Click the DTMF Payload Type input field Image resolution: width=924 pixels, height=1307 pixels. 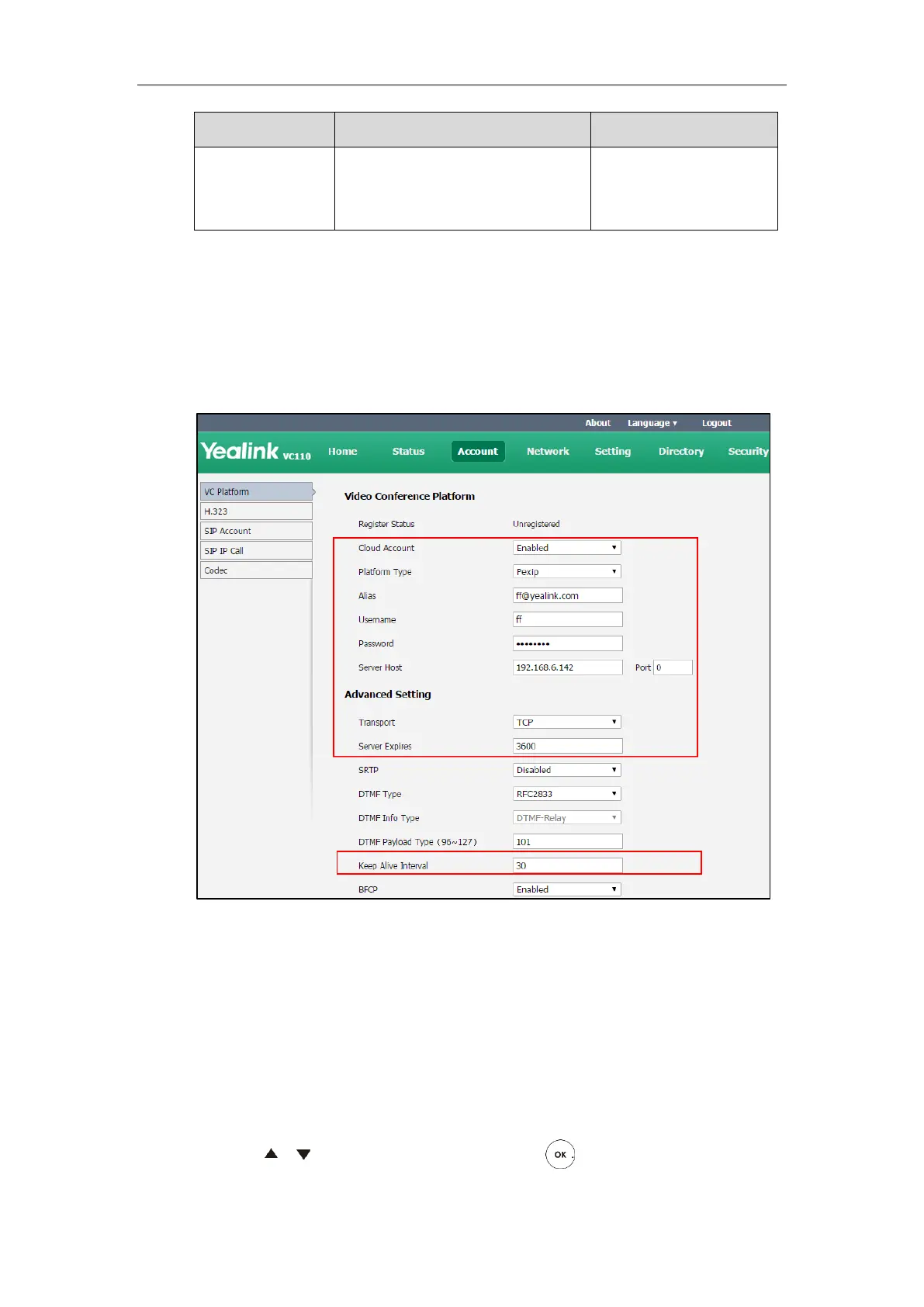pyautogui.click(x=568, y=842)
